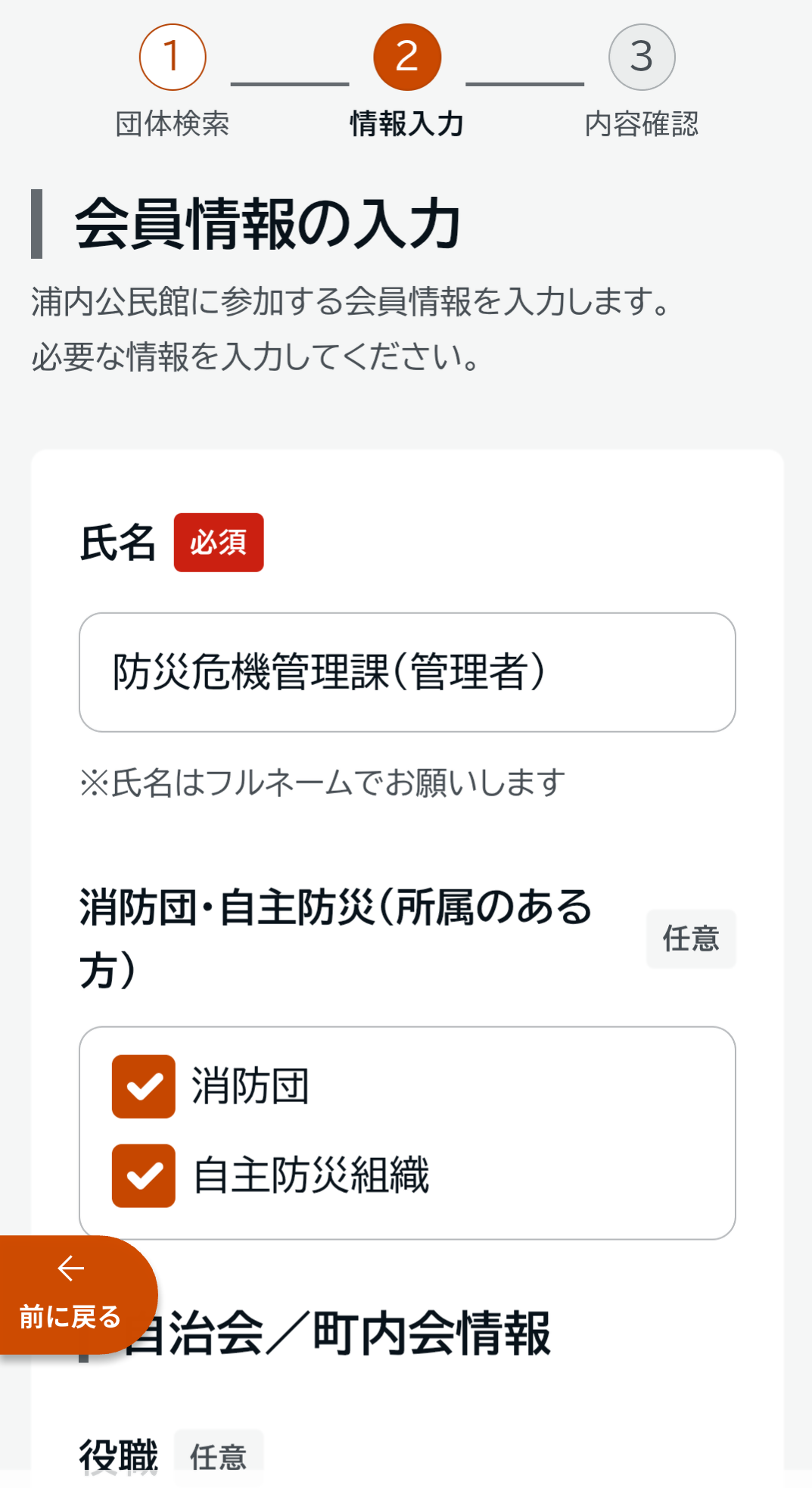Screen dimensions: 812x1488
Task: Uncheck the 自主防災組織 checkbox
Action: coord(144,1175)
